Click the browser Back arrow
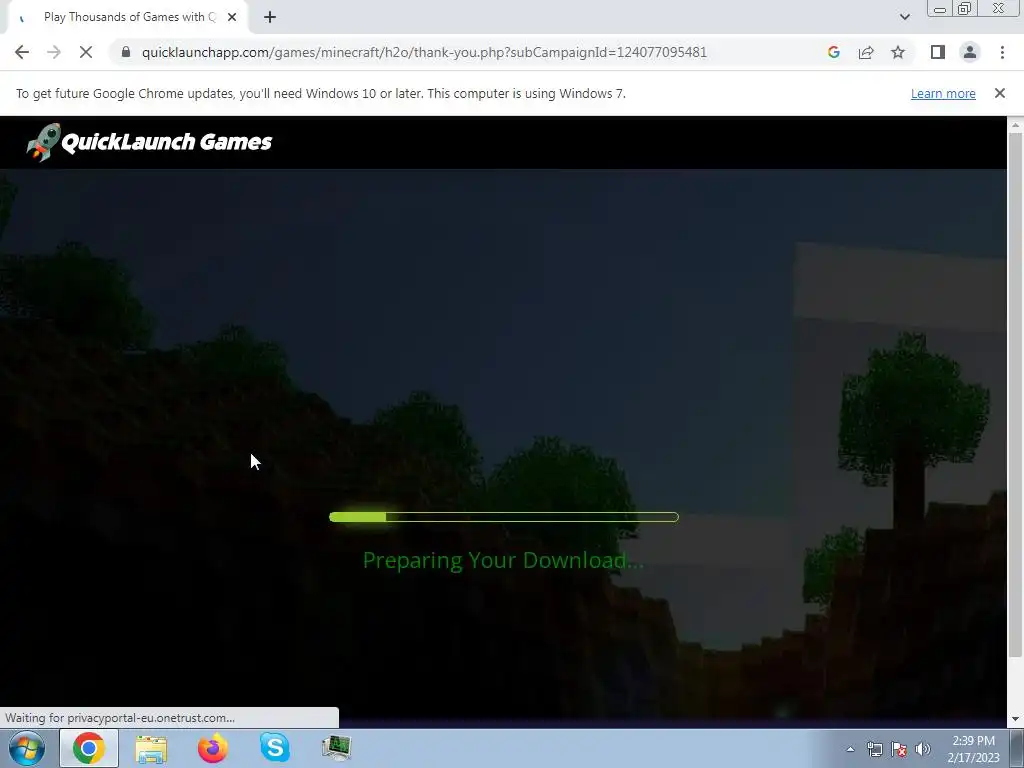Screen dimensions: 1024x768 click(x=22, y=52)
